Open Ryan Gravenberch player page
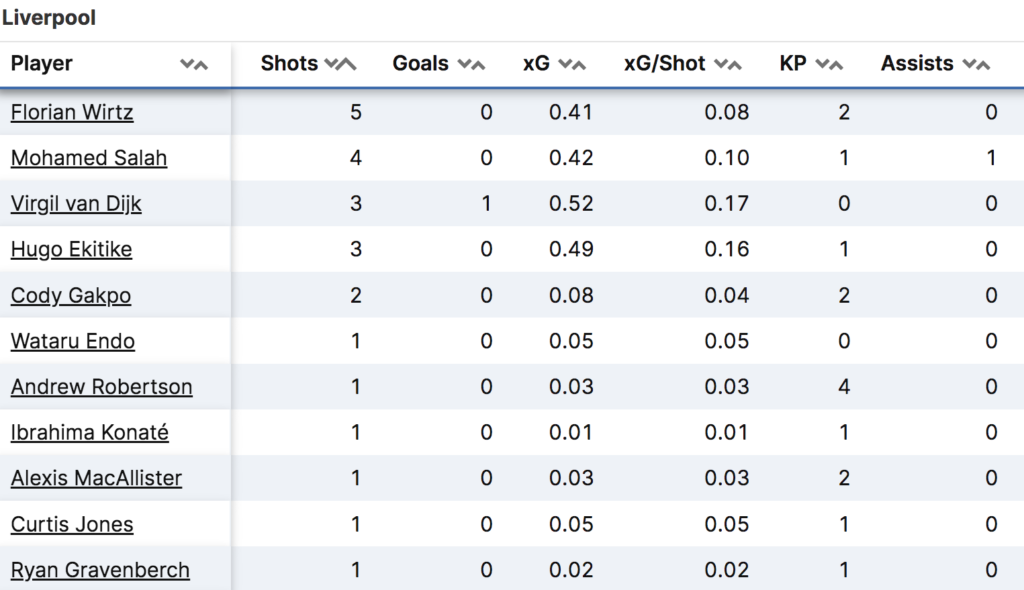 100,570
